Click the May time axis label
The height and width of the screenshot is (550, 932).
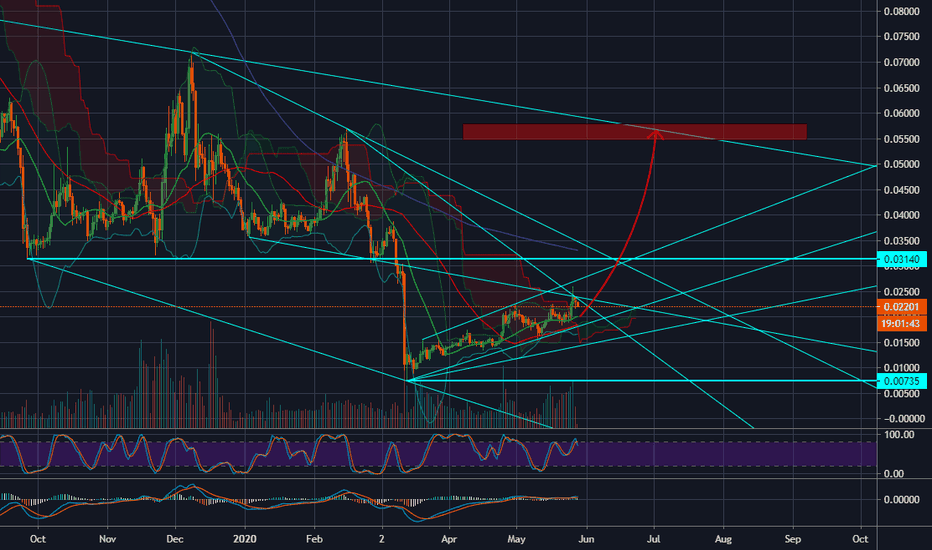pyautogui.click(x=516, y=539)
